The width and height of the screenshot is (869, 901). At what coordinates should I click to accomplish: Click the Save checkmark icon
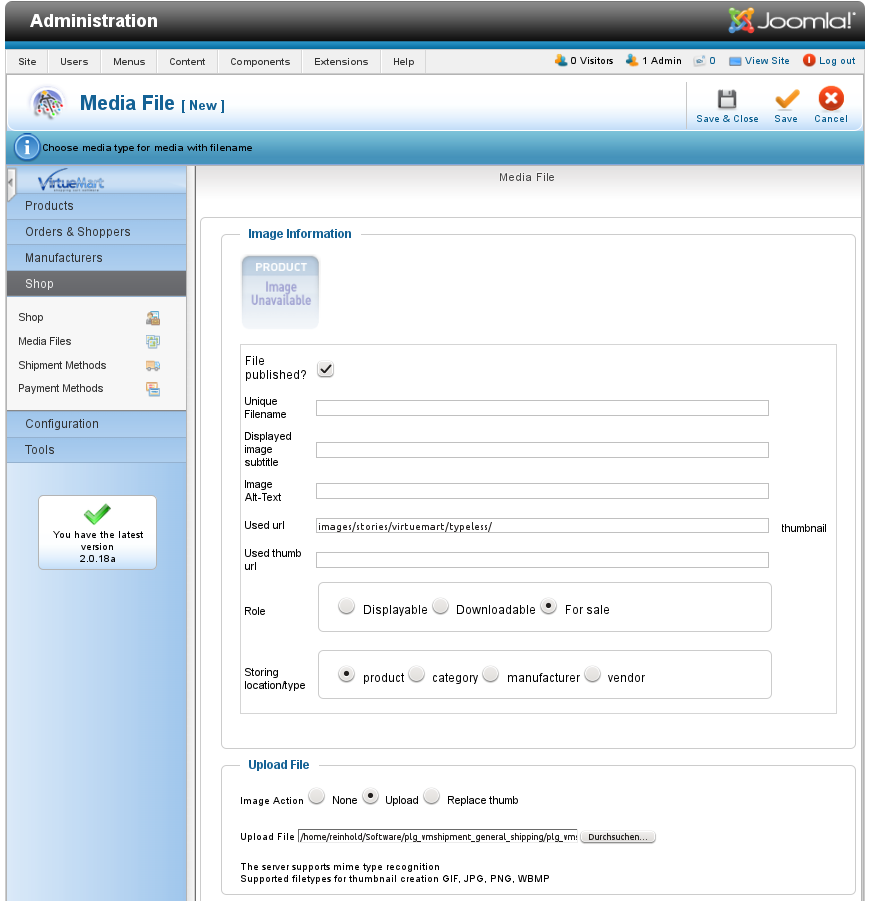pos(786,99)
